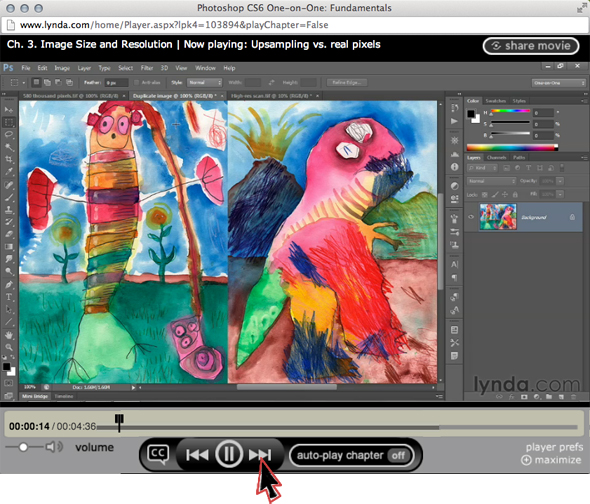The width and height of the screenshot is (590, 504).
Task: Go back to the previous movie
Action: (x=197, y=455)
